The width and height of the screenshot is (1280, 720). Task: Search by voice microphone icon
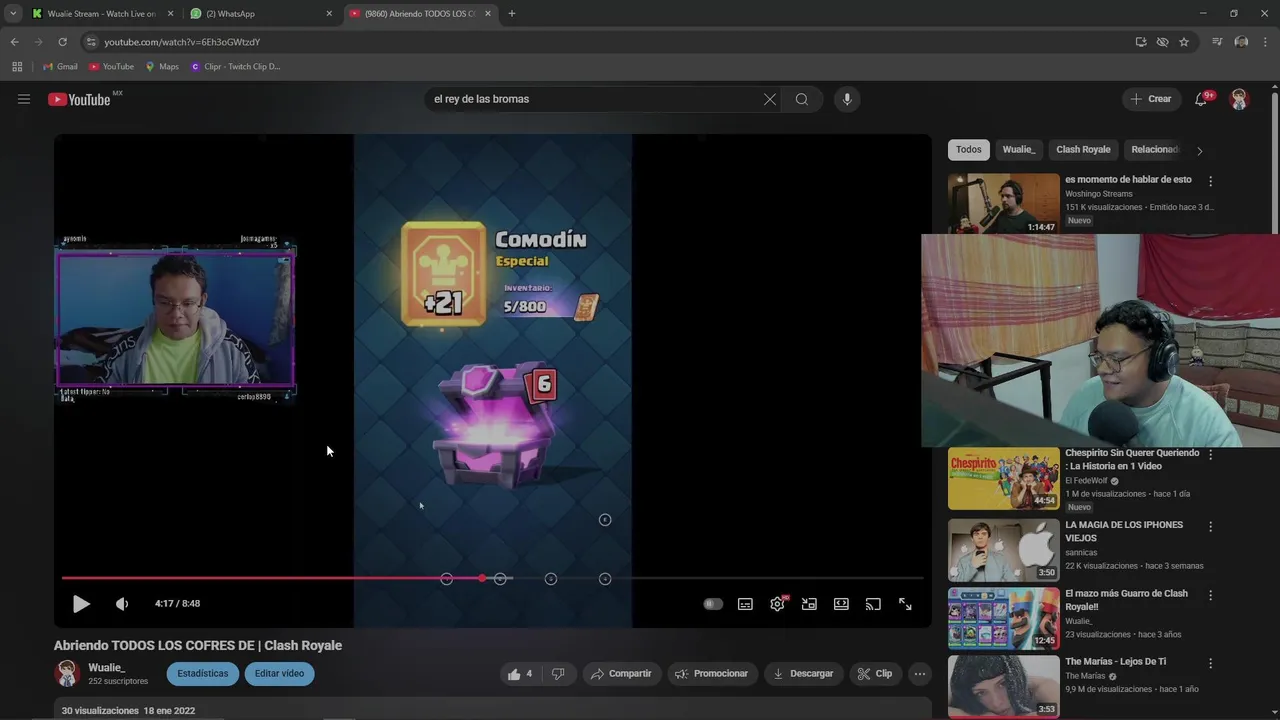847,99
